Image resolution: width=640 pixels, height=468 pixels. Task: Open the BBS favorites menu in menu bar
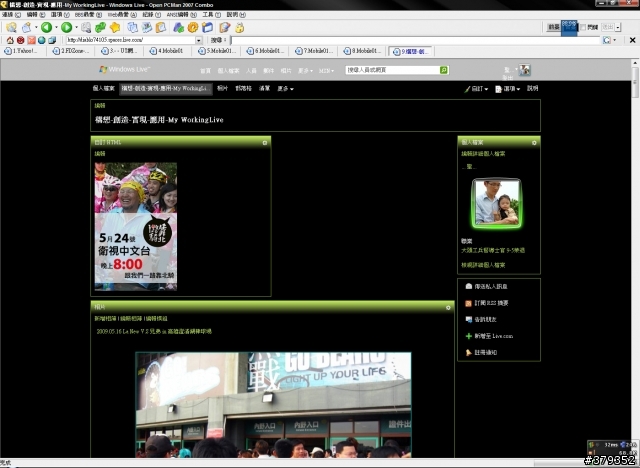coord(88,15)
